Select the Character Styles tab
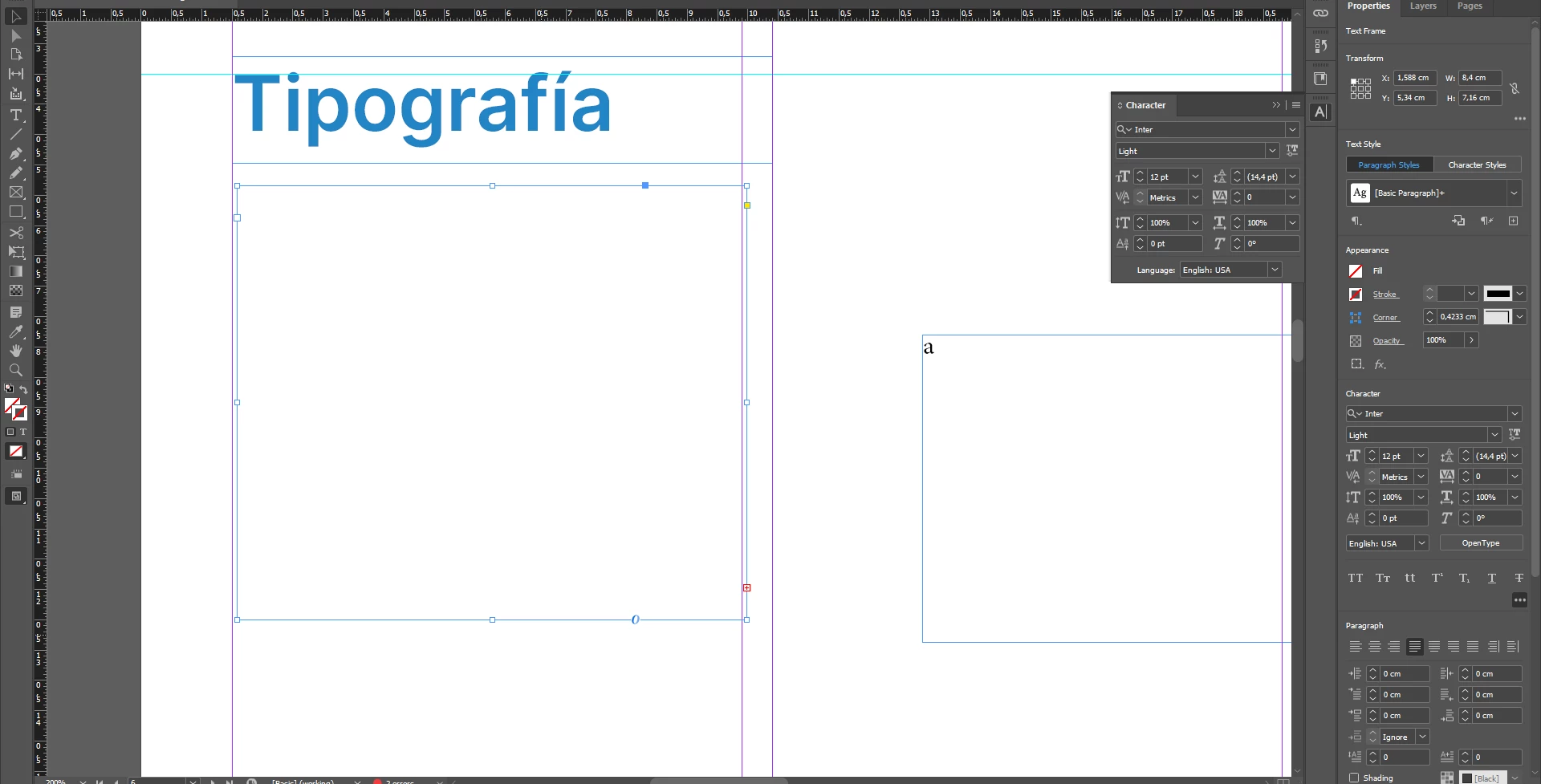 [1477, 165]
